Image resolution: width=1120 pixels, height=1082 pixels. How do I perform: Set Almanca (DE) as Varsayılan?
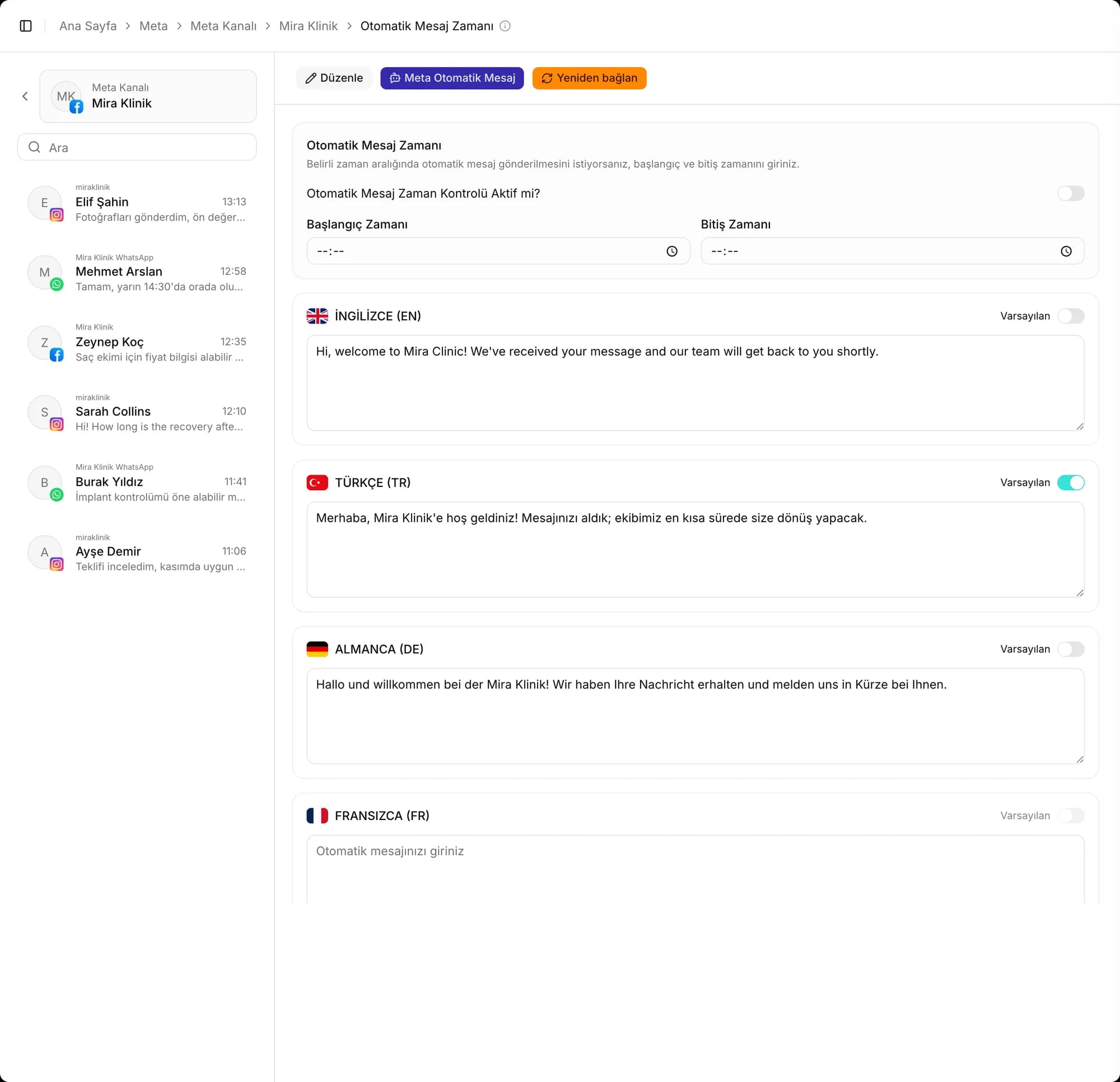[1070, 649]
